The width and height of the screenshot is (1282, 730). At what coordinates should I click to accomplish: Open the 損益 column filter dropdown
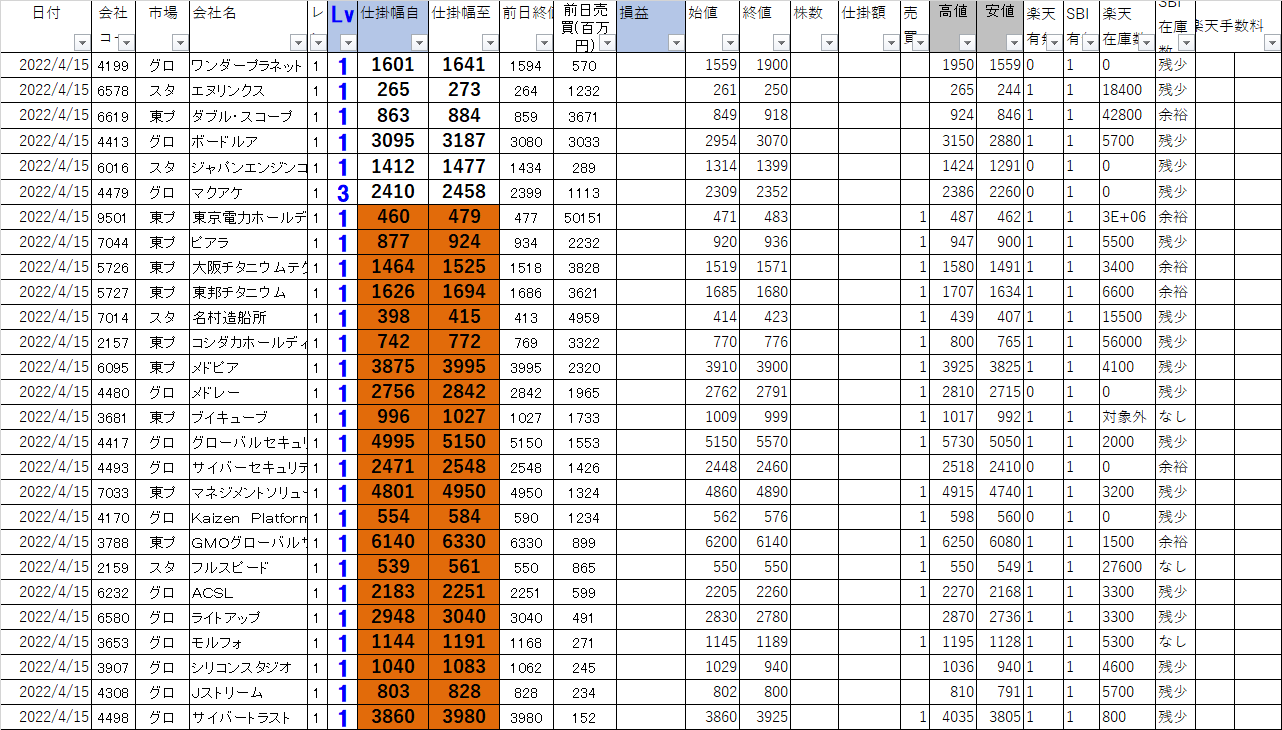[x=676, y=43]
